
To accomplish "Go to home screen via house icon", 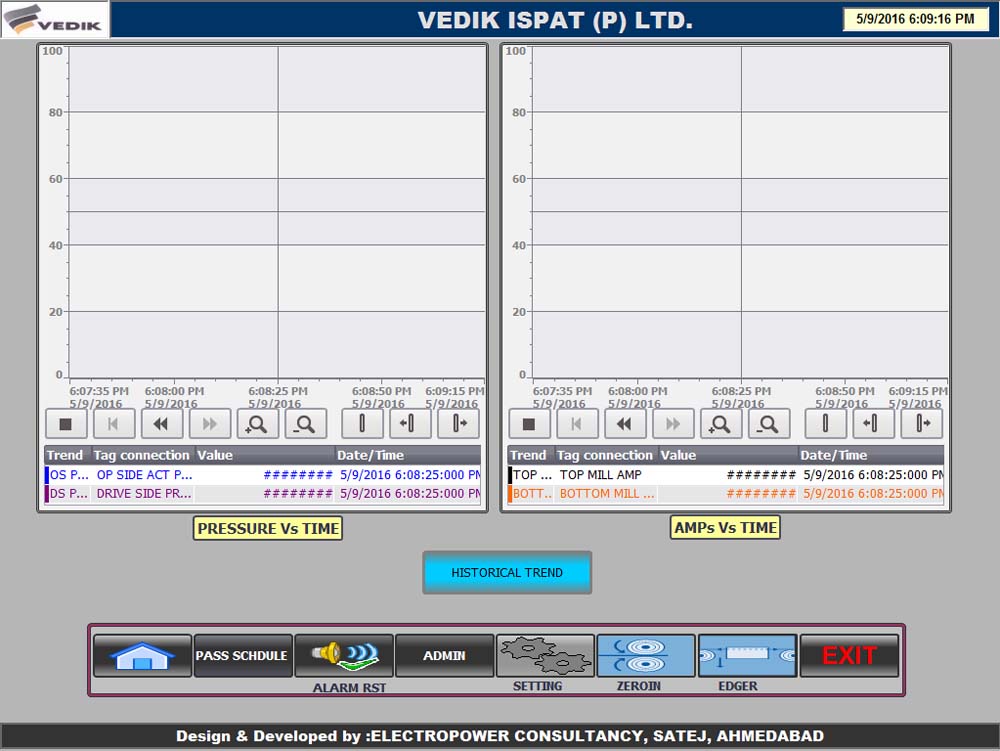I will [142, 655].
